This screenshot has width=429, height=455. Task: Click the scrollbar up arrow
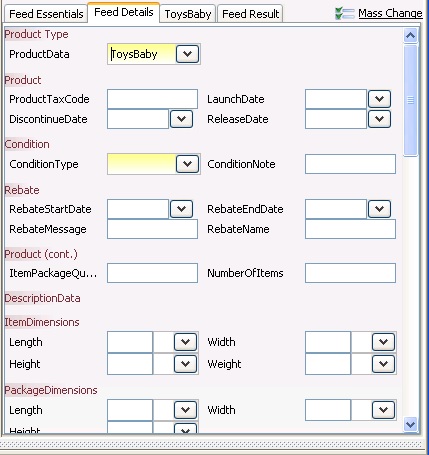coord(410,35)
